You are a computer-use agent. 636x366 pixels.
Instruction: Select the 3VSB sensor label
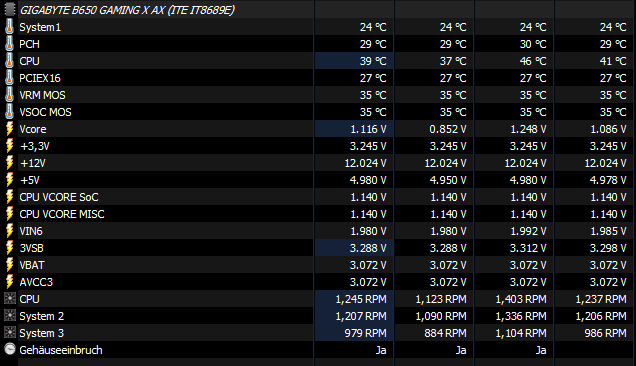[x=31, y=248]
